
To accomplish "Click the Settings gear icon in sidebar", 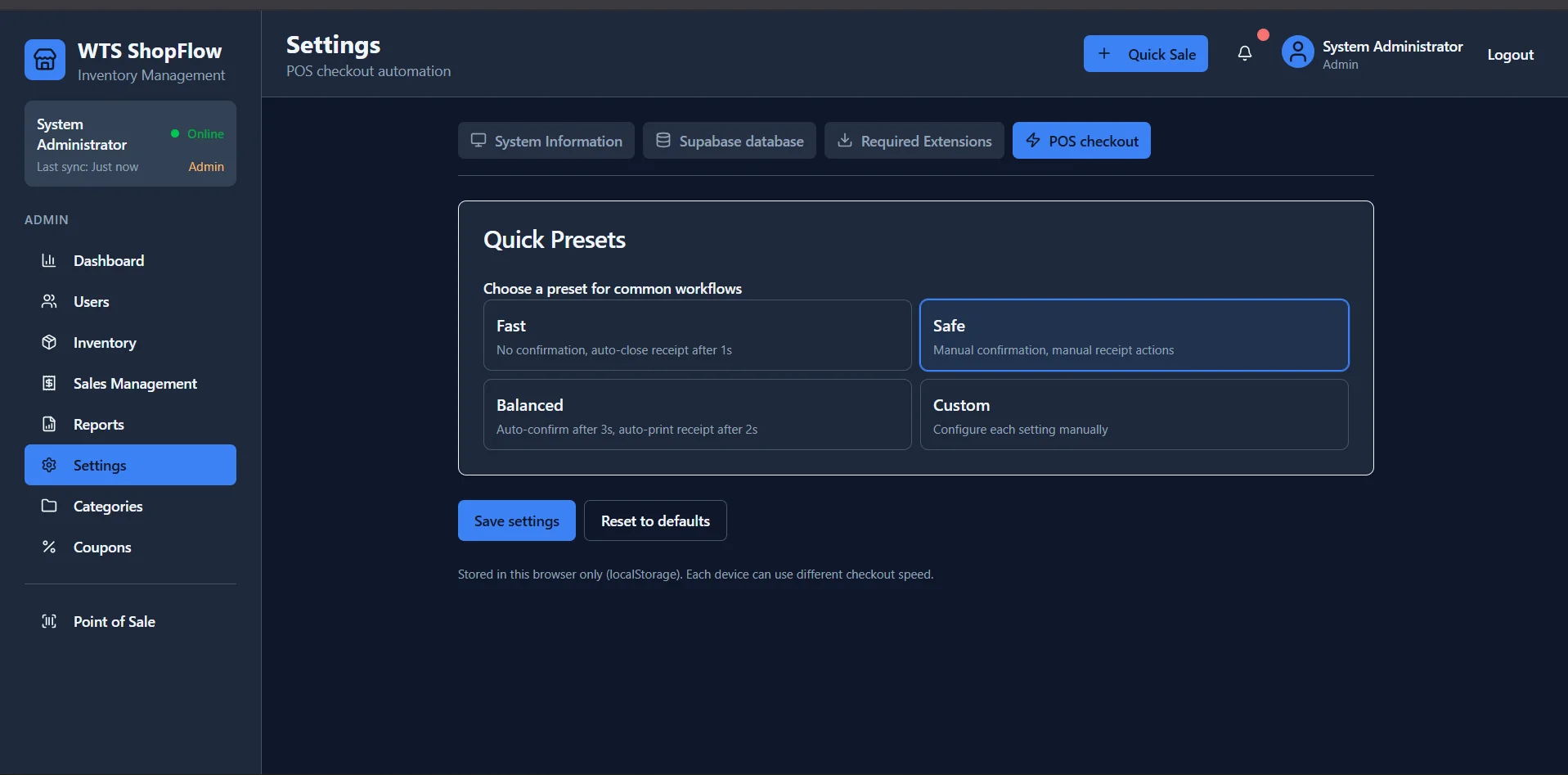I will [49, 465].
